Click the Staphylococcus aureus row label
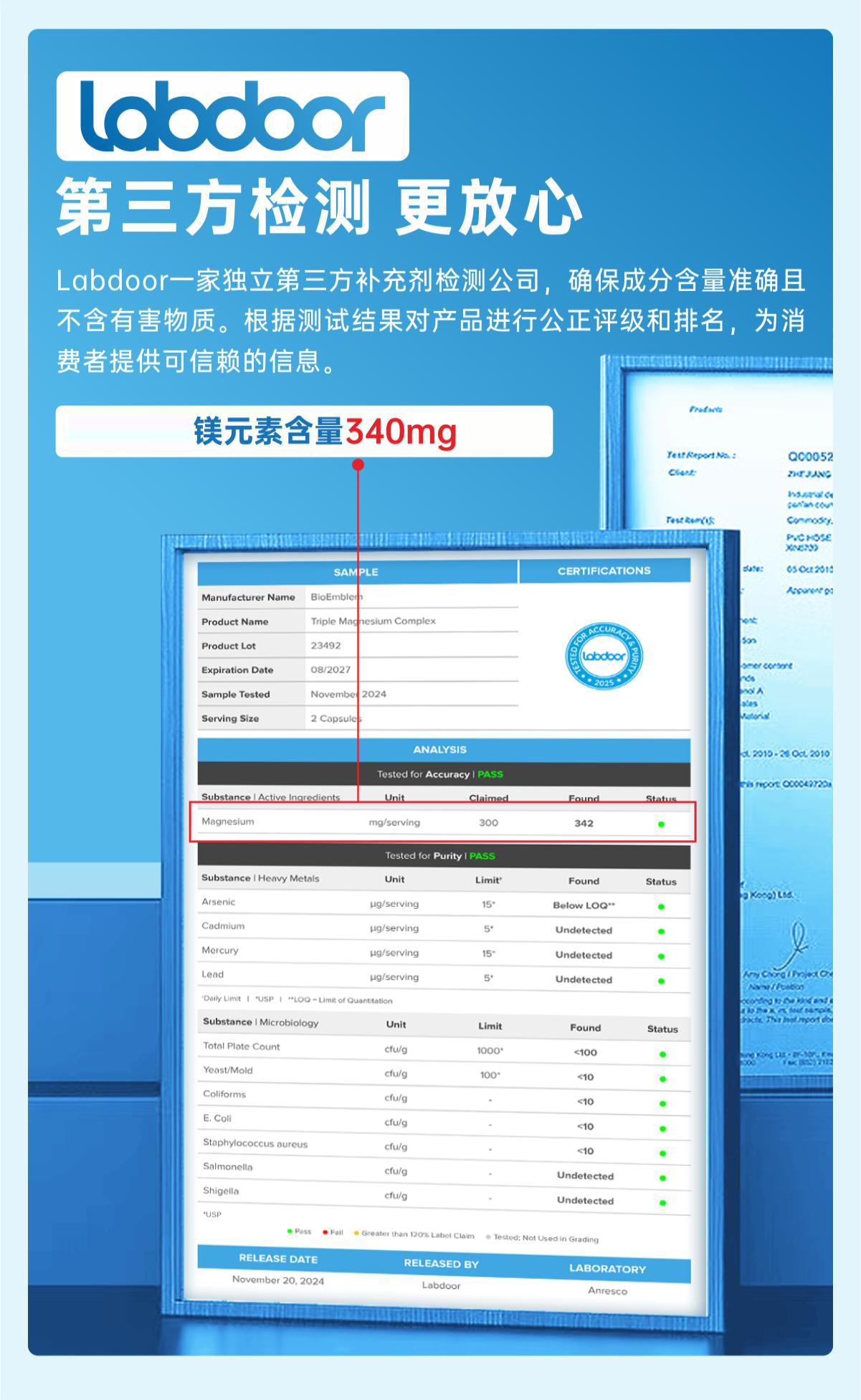Screen dimensions: 861x1400 coord(255,1143)
